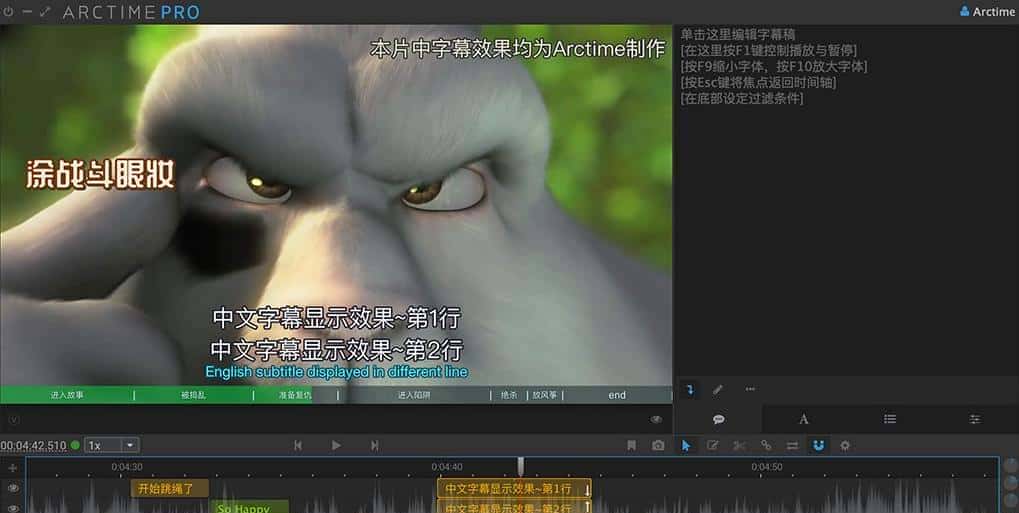The height and width of the screenshot is (513, 1019).
Task: Add a track with plus icon
Action: 12,467
